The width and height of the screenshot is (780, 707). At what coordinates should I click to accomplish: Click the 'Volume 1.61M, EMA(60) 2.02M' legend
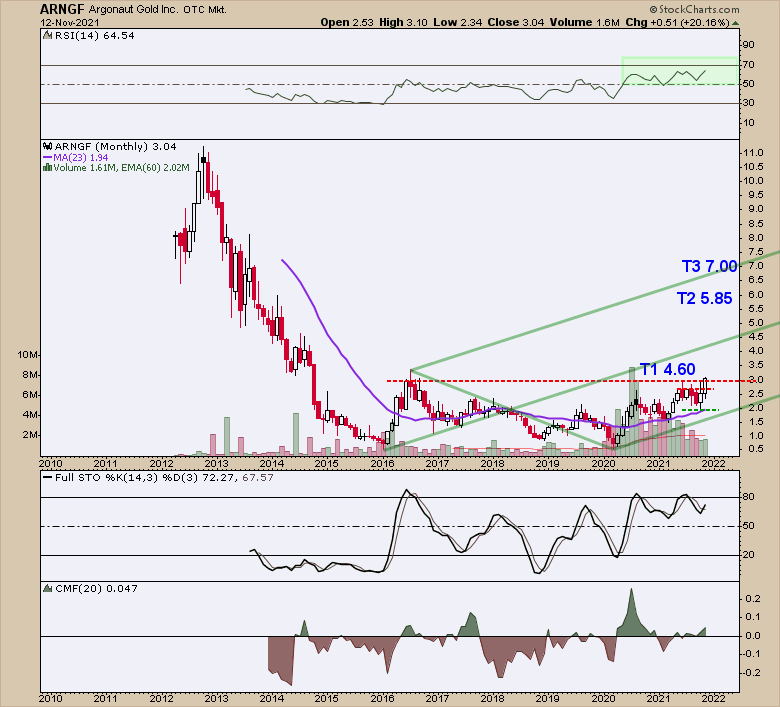[x=121, y=168]
